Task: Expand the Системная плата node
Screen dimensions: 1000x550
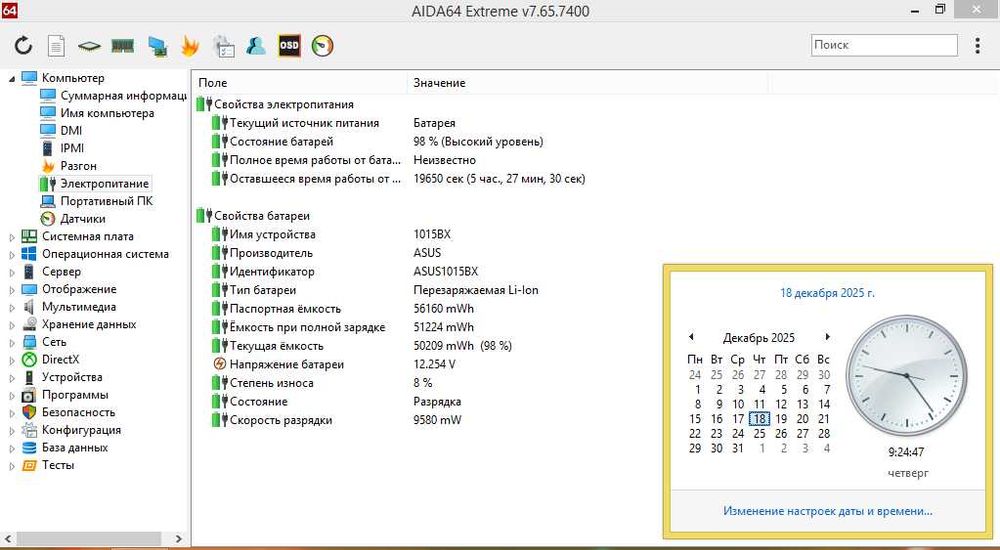Action: pyautogui.click(x=11, y=237)
